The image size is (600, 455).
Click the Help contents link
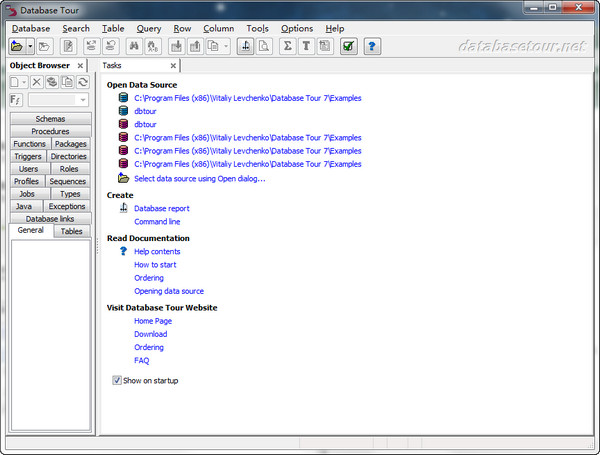click(x=157, y=251)
